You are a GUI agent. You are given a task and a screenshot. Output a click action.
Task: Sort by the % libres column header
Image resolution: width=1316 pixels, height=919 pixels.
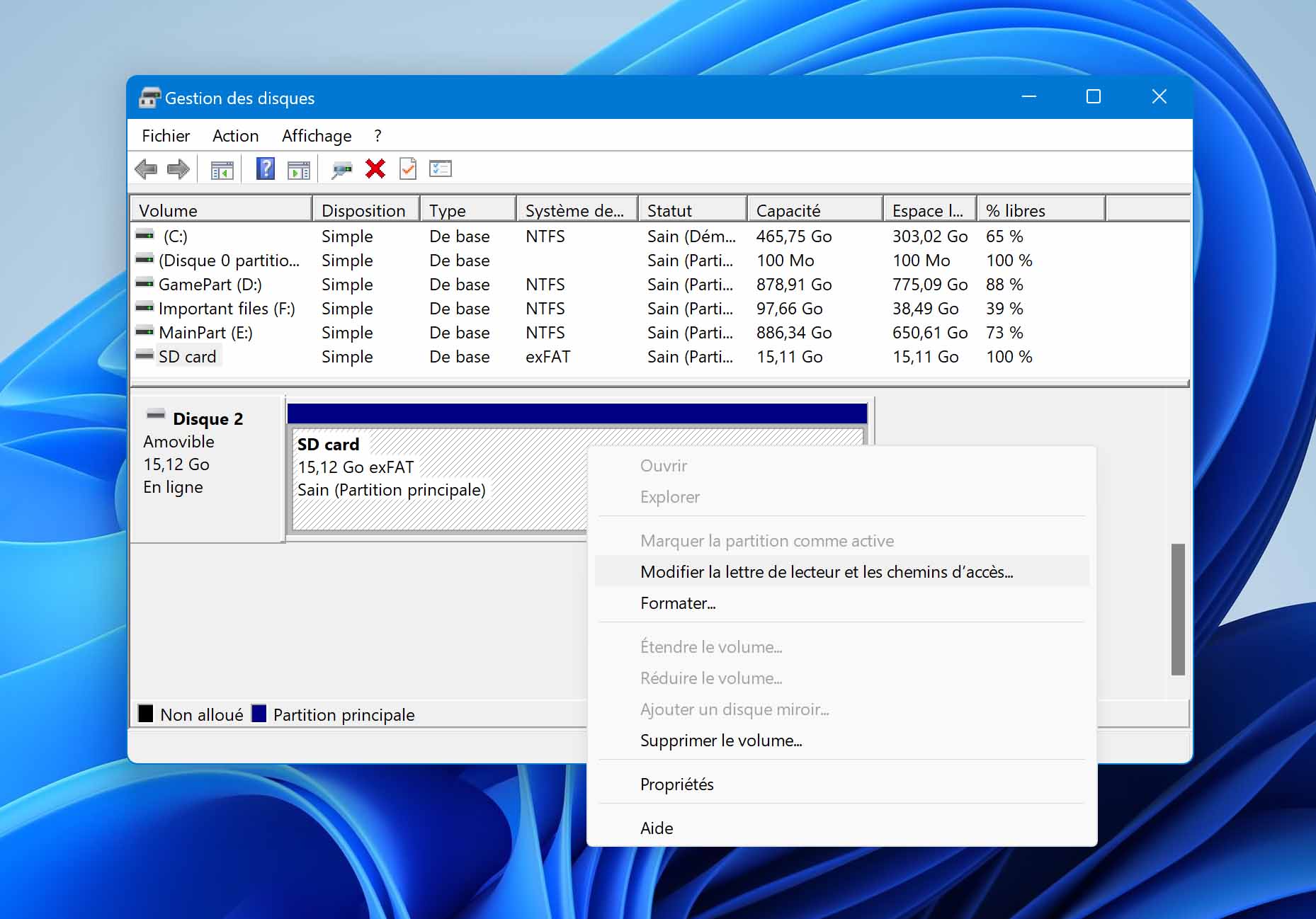[1041, 210]
